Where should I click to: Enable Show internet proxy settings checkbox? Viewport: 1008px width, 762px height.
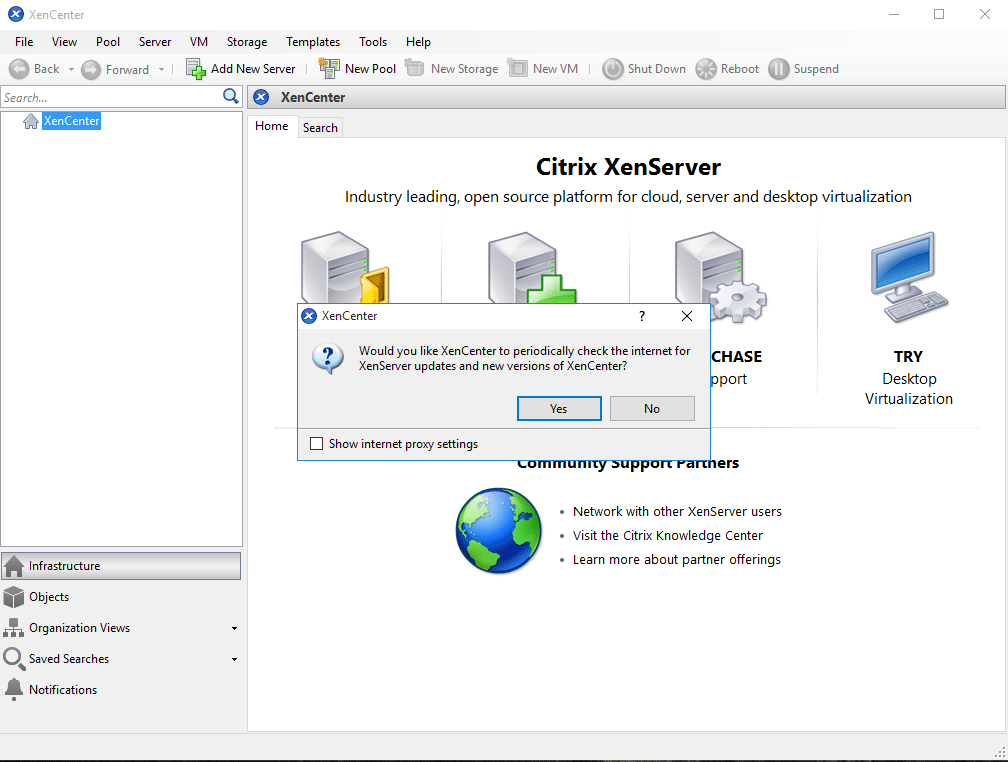[316, 444]
